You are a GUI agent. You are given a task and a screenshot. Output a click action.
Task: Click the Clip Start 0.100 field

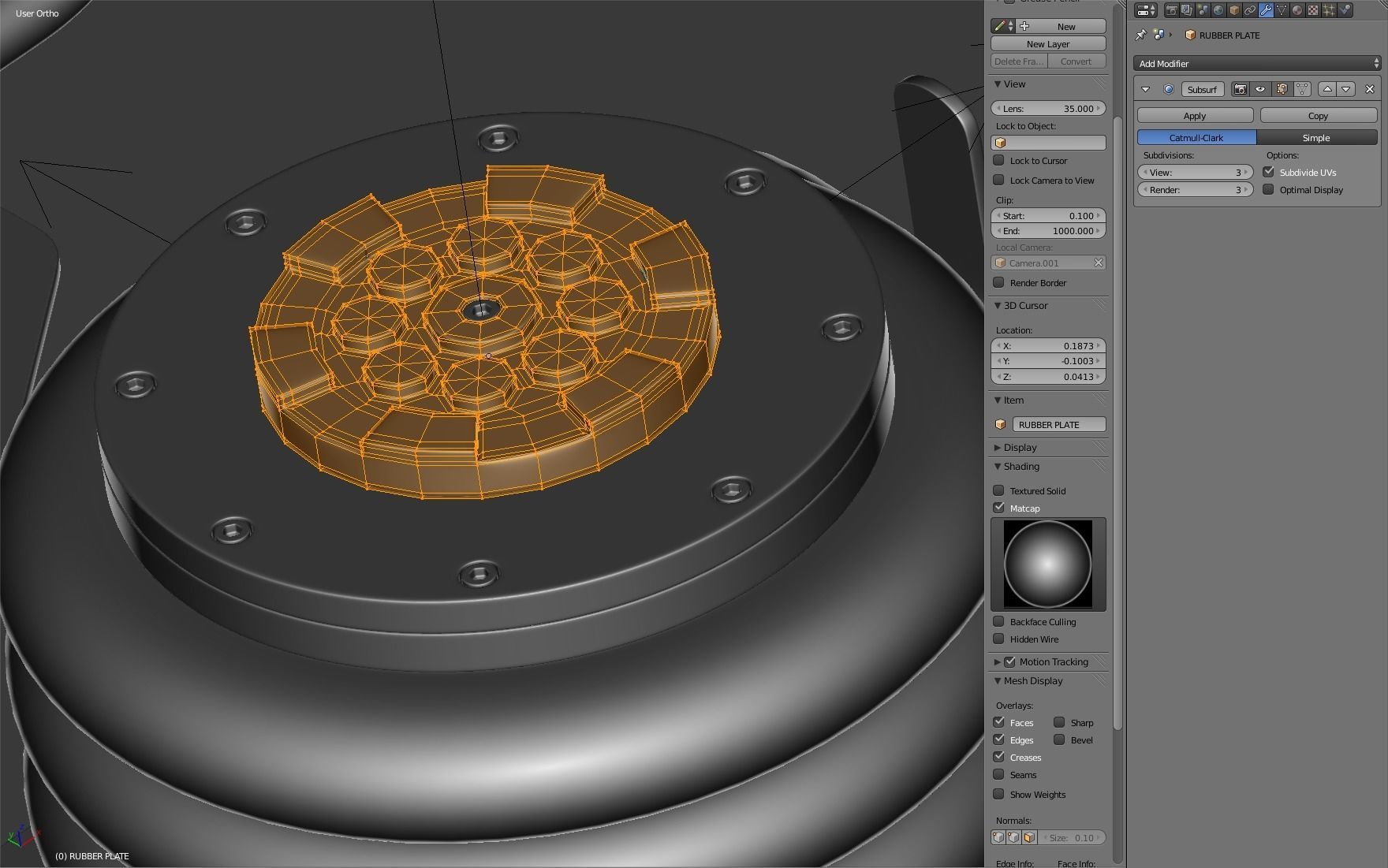coord(1048,215)
